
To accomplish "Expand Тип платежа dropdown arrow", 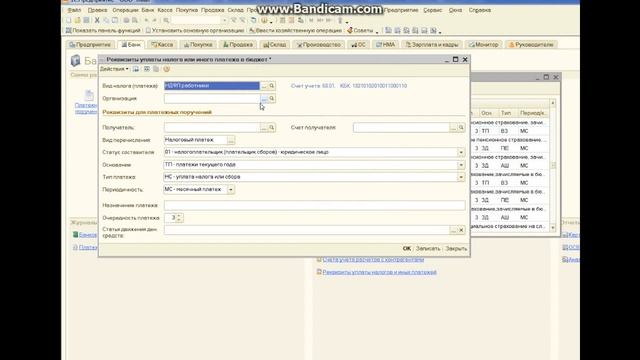I will click(461, 177).
